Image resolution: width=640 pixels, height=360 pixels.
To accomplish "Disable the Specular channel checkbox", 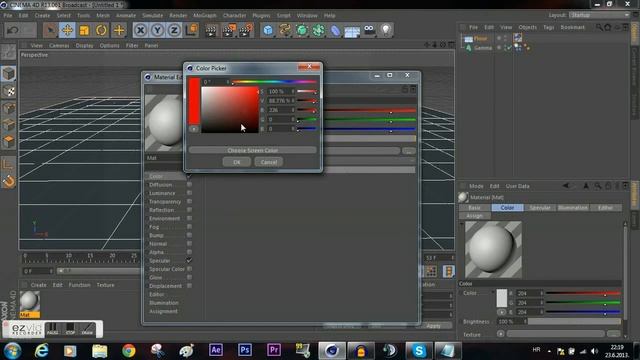I will point(189,260).
